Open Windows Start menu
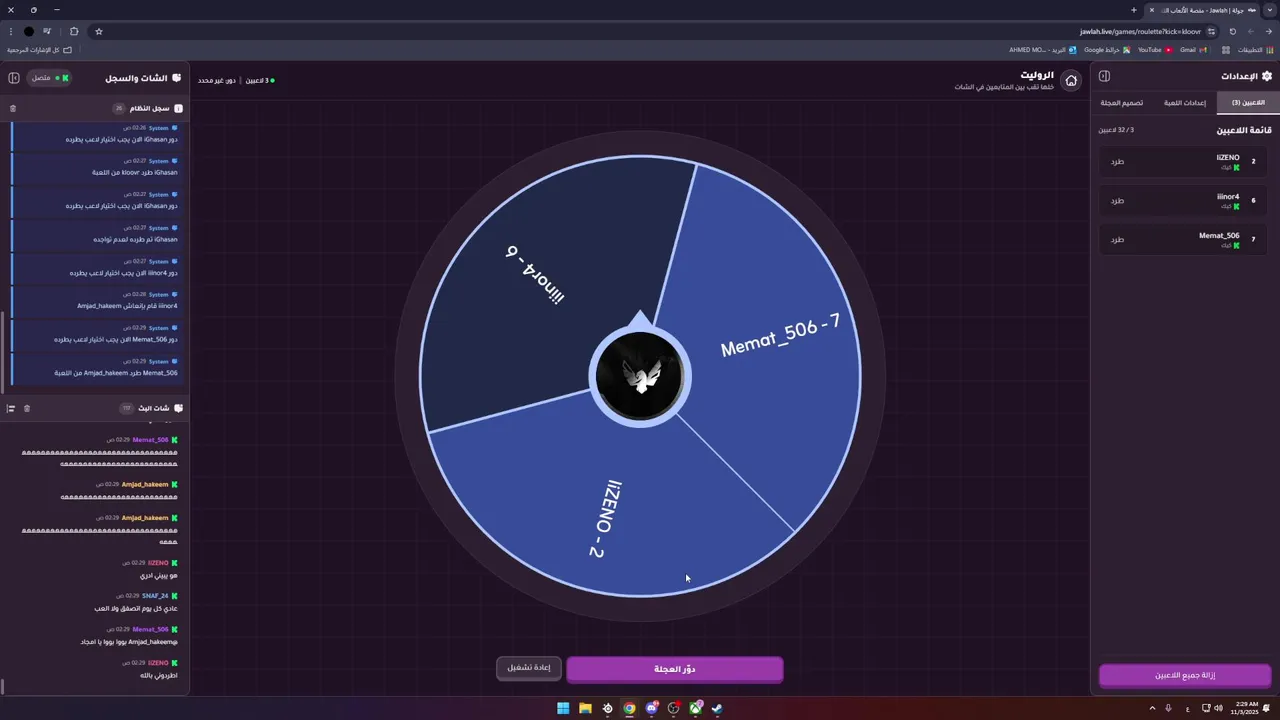Image resolution: width=1280 pixels, height=720 pixels. coord(563,709)
